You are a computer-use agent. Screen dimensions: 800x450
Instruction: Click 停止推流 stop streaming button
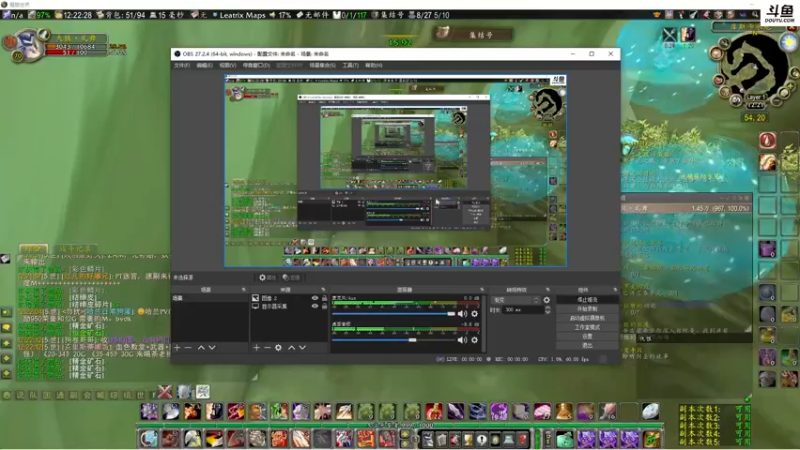coord(587,299)
